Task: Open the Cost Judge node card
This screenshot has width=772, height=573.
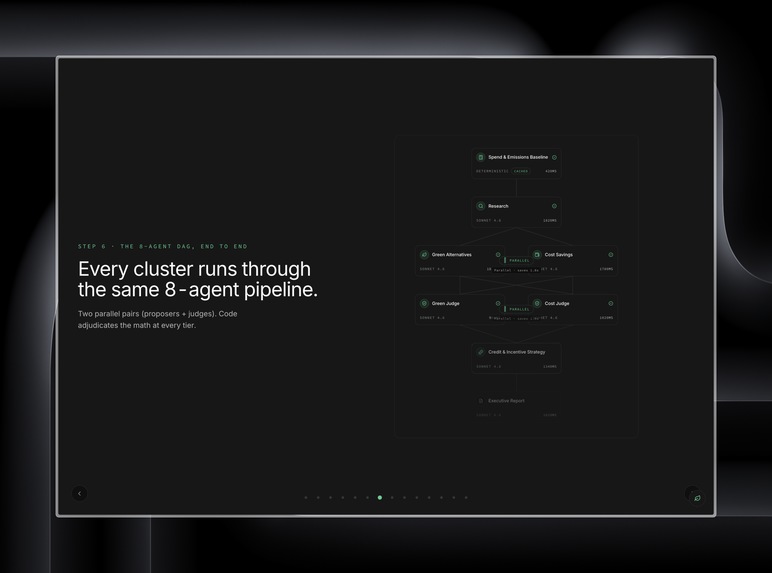Action: pos(573,310)
